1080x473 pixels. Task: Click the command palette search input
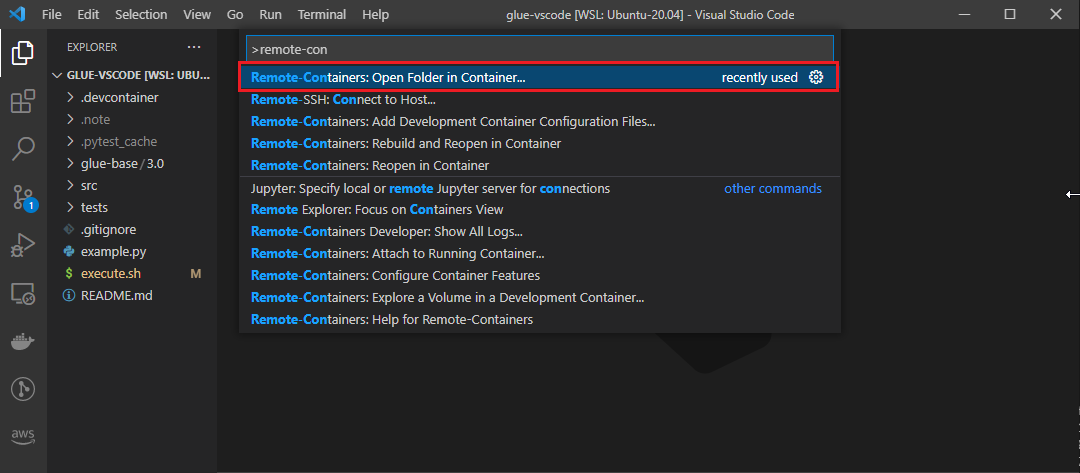[x=540, y=49]
